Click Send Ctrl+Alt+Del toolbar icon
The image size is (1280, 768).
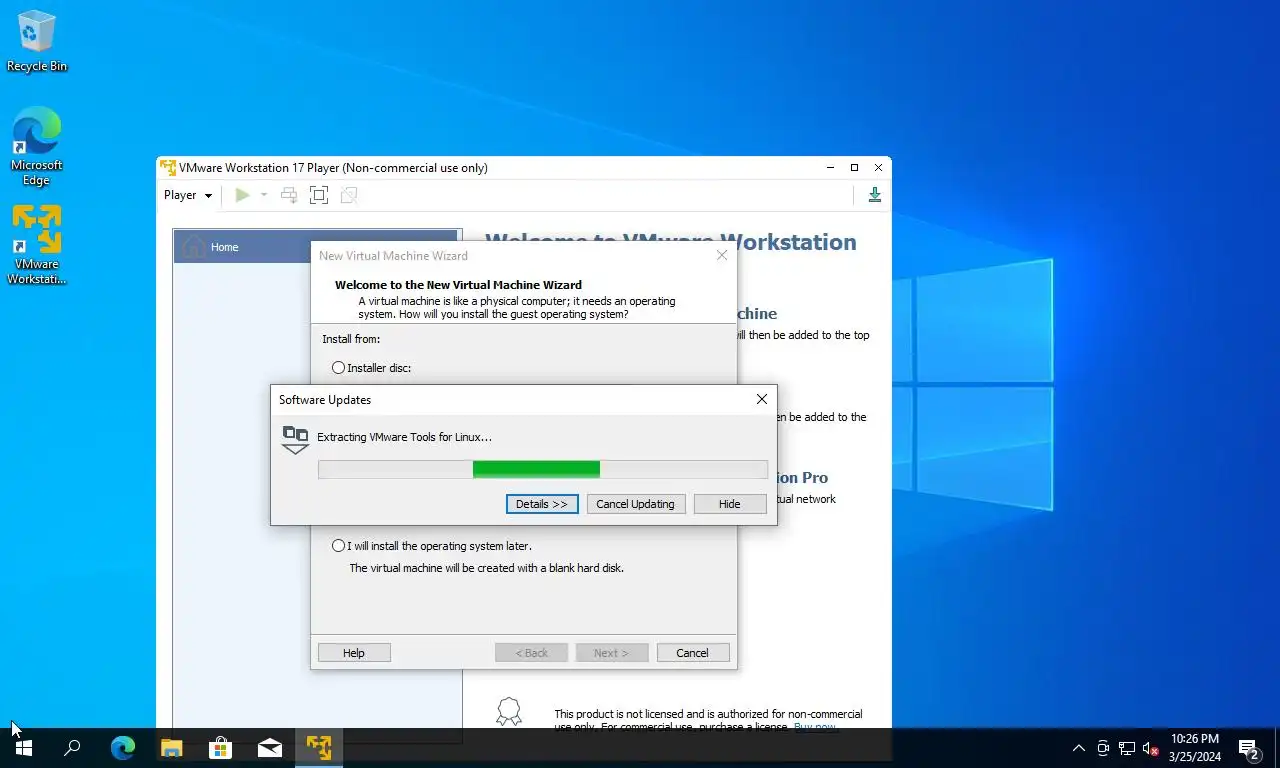tap(289, 195)
